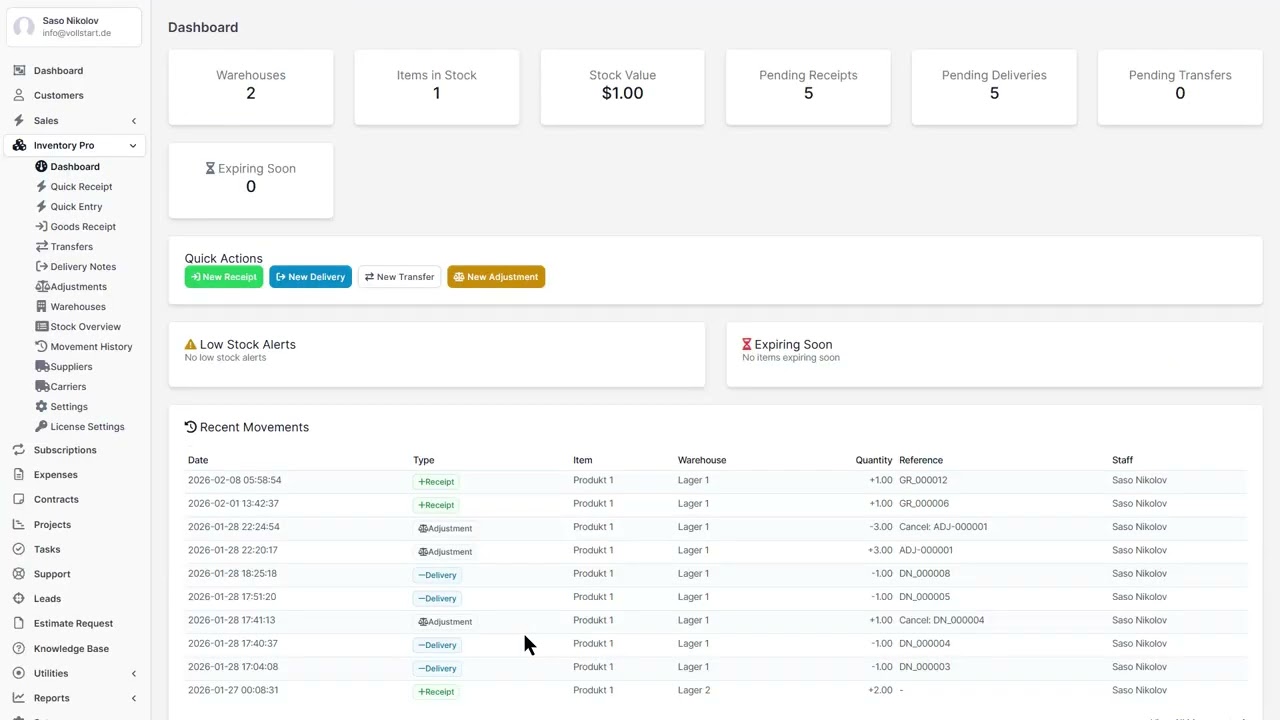The height and width of the screenshot is (720, 1280).
Task: Click the Customers person icon
Action: [19, 96]
